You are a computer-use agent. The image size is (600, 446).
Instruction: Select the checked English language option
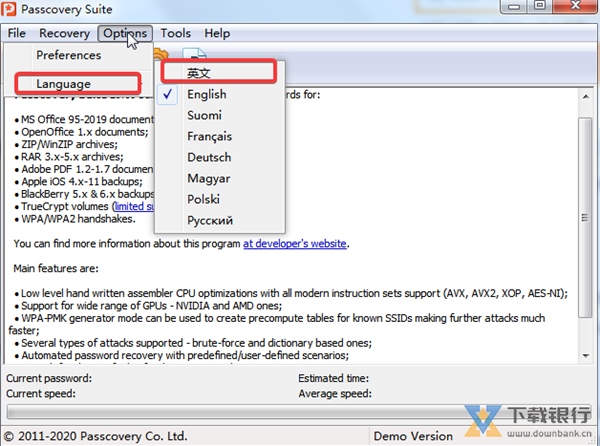(x=206, y=94)
